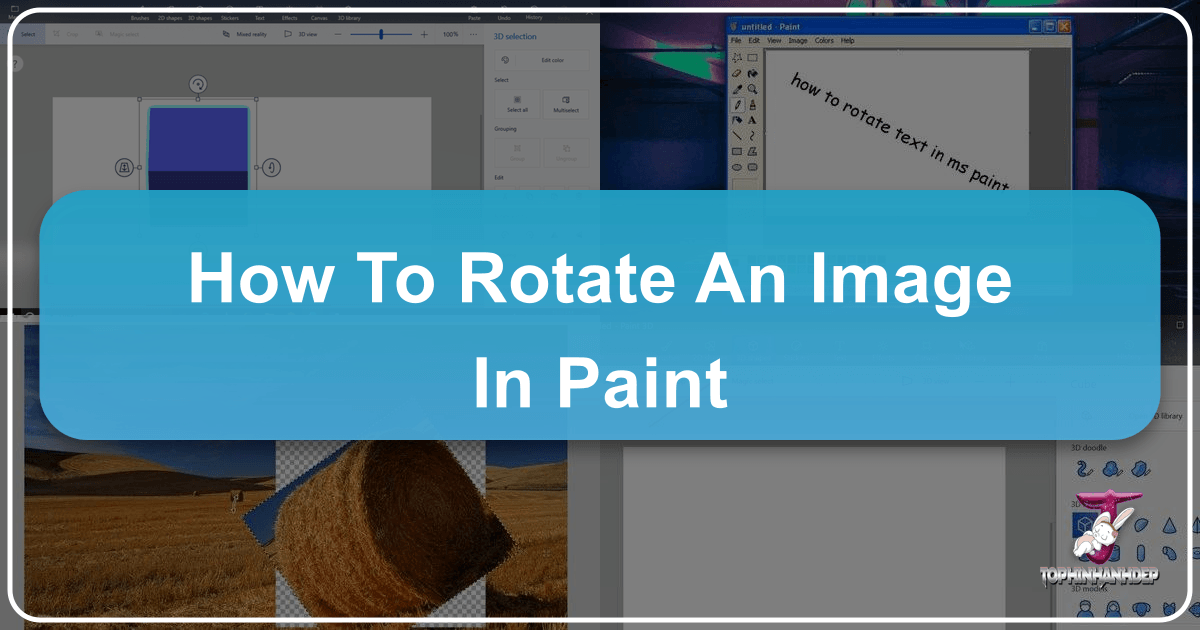
Task: Select the Pencil tool in MS Paint
Action: [736, 103]
